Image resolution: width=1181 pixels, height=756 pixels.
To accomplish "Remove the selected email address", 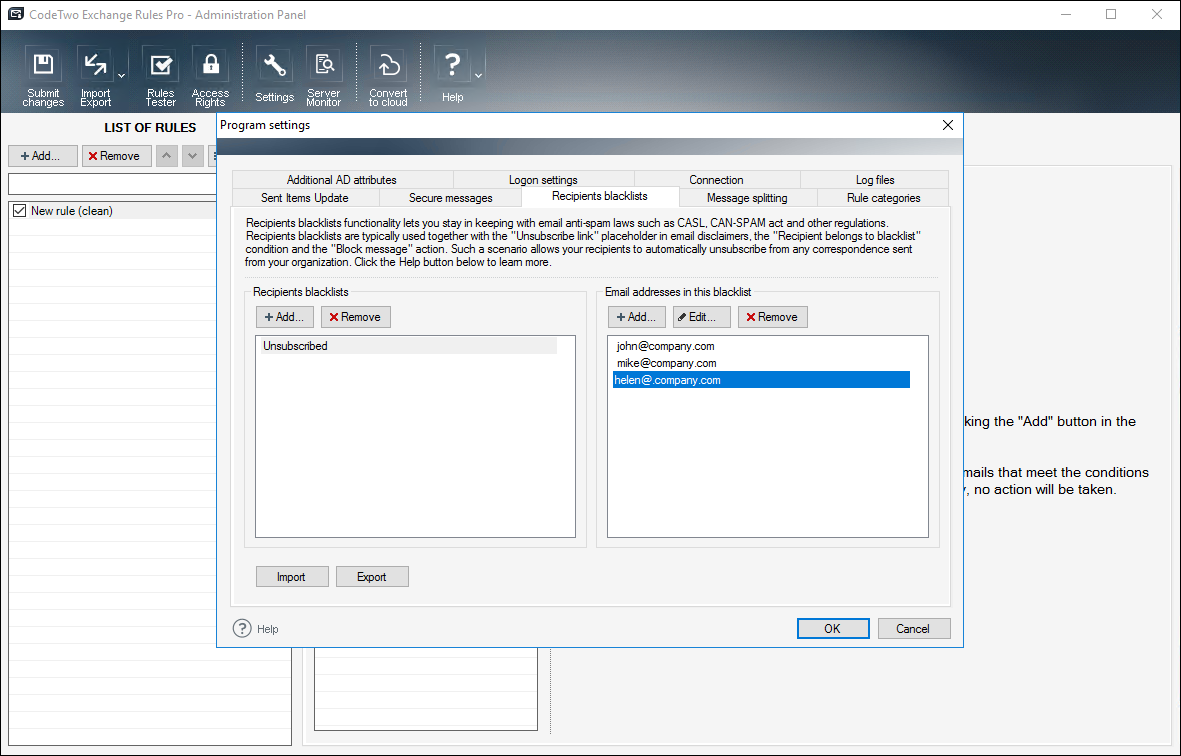I will pos(773,317).
